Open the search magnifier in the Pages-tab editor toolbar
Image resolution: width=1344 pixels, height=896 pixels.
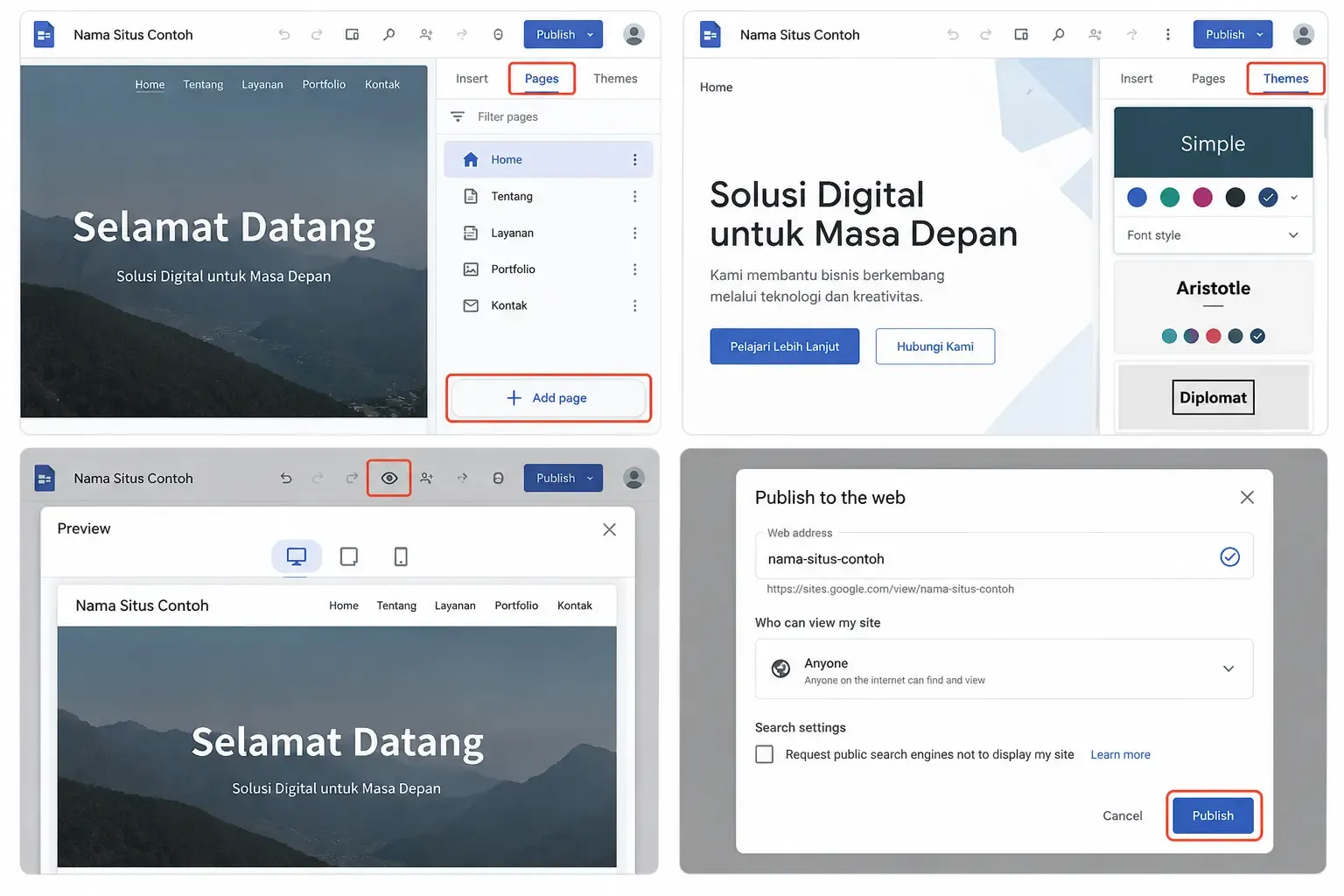pyautogui.click(x=389, y=35)
